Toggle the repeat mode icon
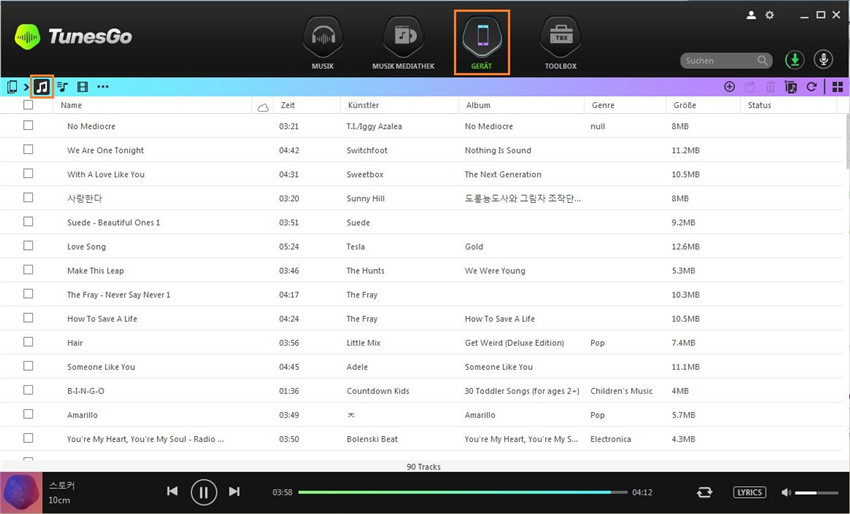850x514 pixels. (x=704, y=492)
